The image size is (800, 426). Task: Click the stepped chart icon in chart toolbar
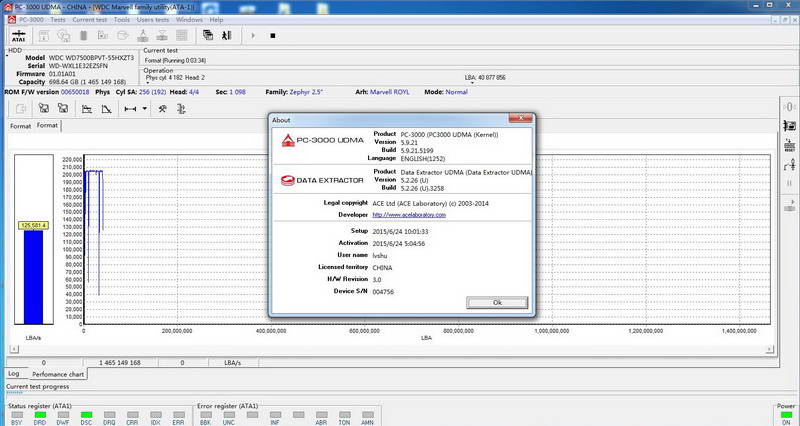click(87, 109)
